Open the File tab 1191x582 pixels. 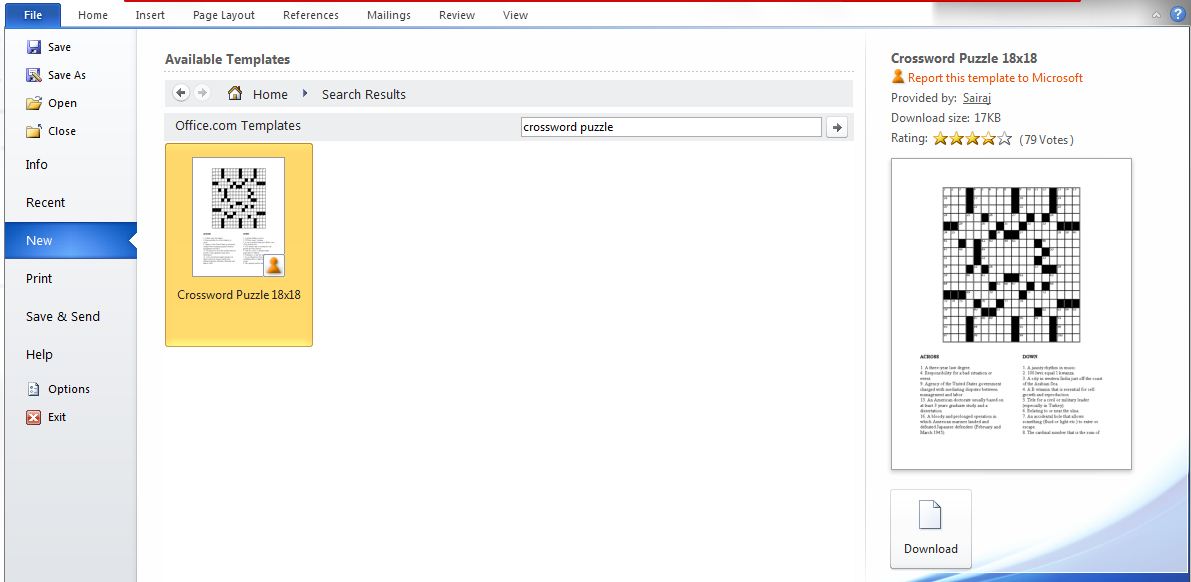click(x=33, y=14)
